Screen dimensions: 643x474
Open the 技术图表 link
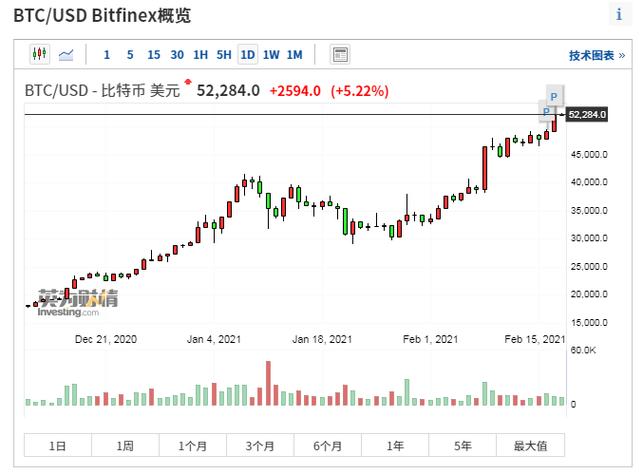pos(596,56)
